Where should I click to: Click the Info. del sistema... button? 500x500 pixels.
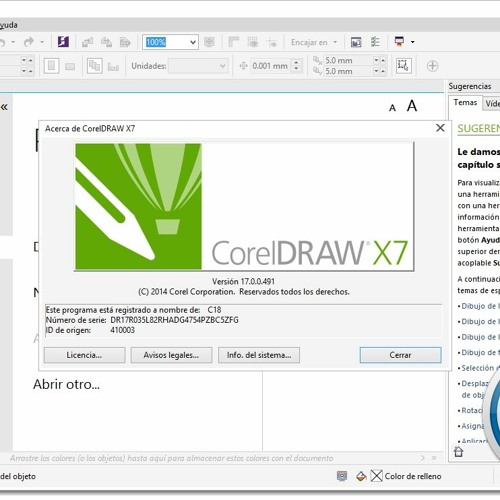click(259, 355)
